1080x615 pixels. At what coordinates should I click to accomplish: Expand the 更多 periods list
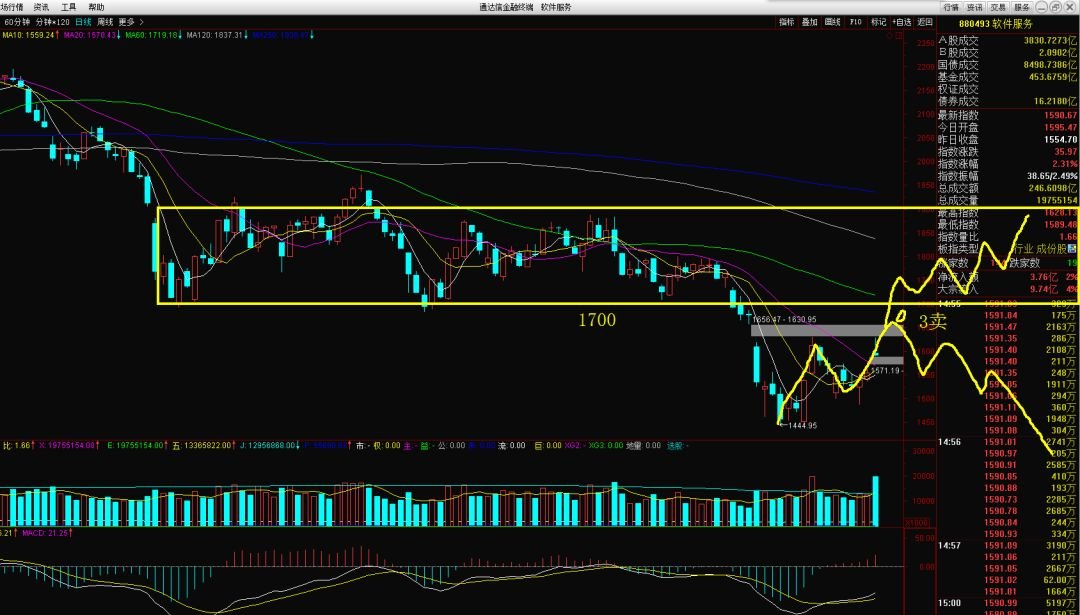(x=130, y=22)
